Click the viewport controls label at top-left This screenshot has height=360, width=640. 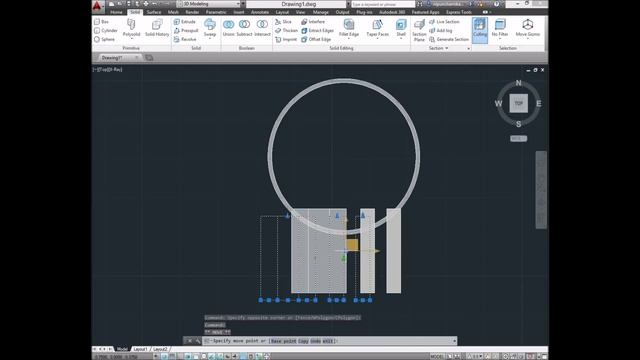coord(108,70)
